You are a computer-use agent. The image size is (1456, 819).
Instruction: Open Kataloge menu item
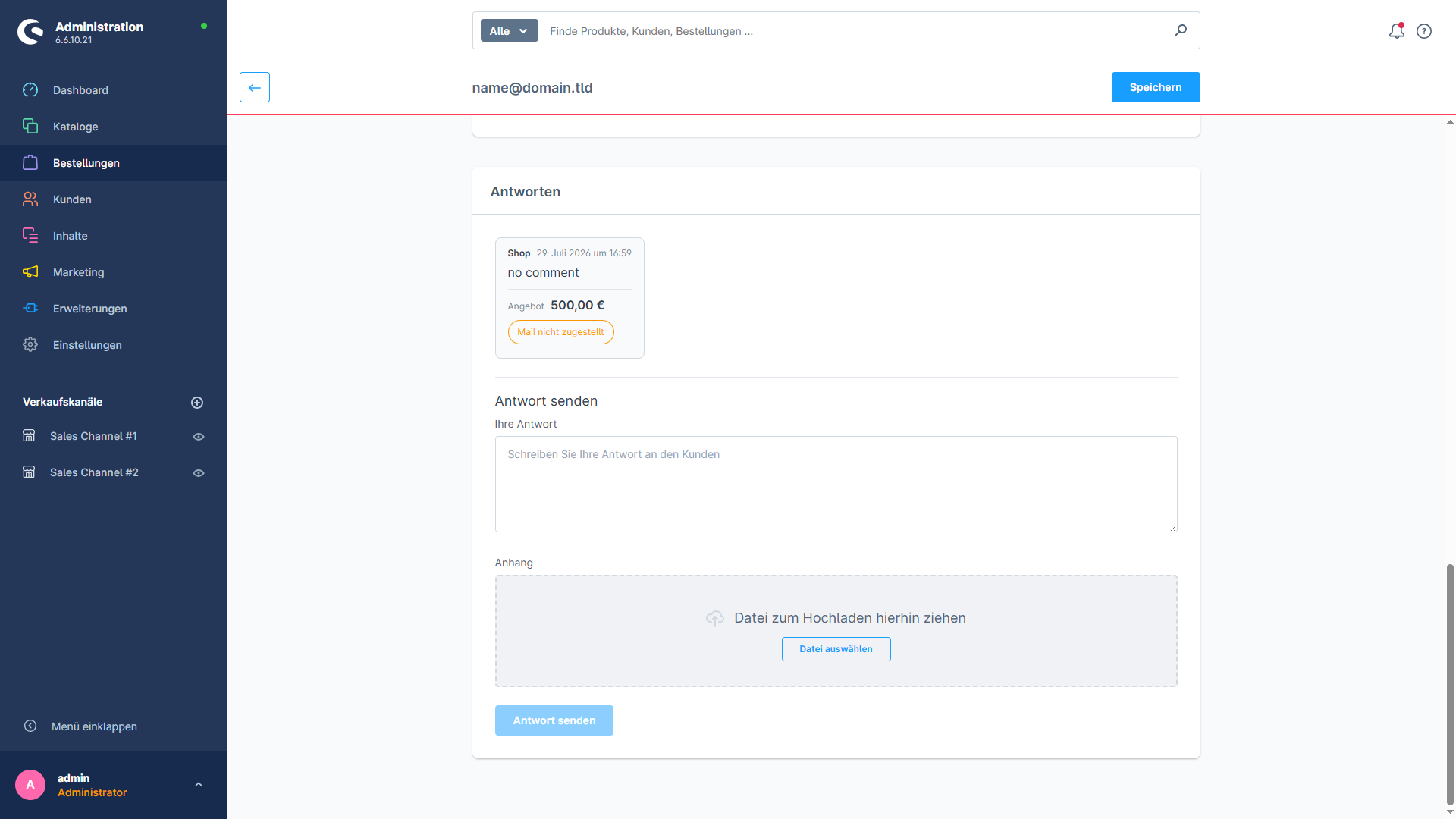(114, 127)
